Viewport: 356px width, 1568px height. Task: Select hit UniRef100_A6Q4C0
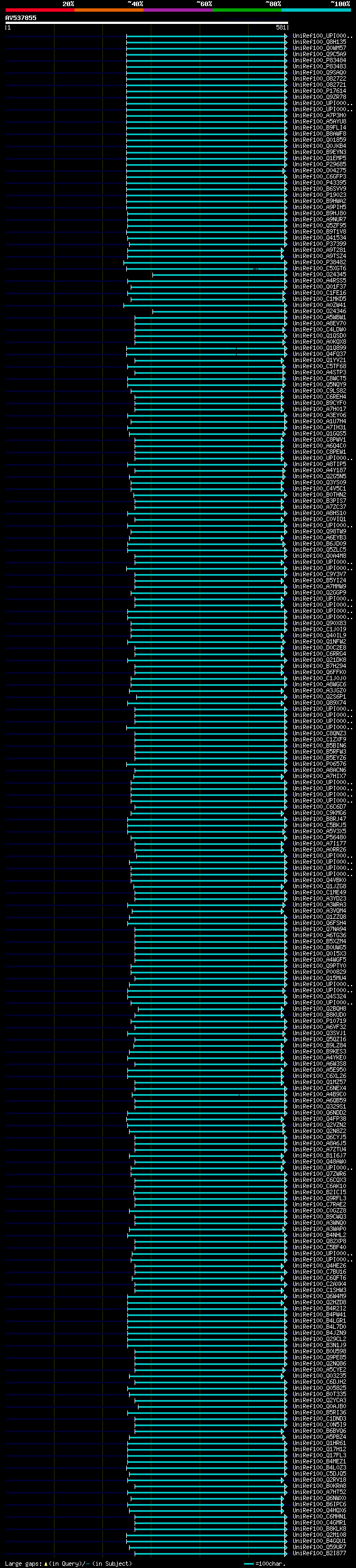point(319,446)
